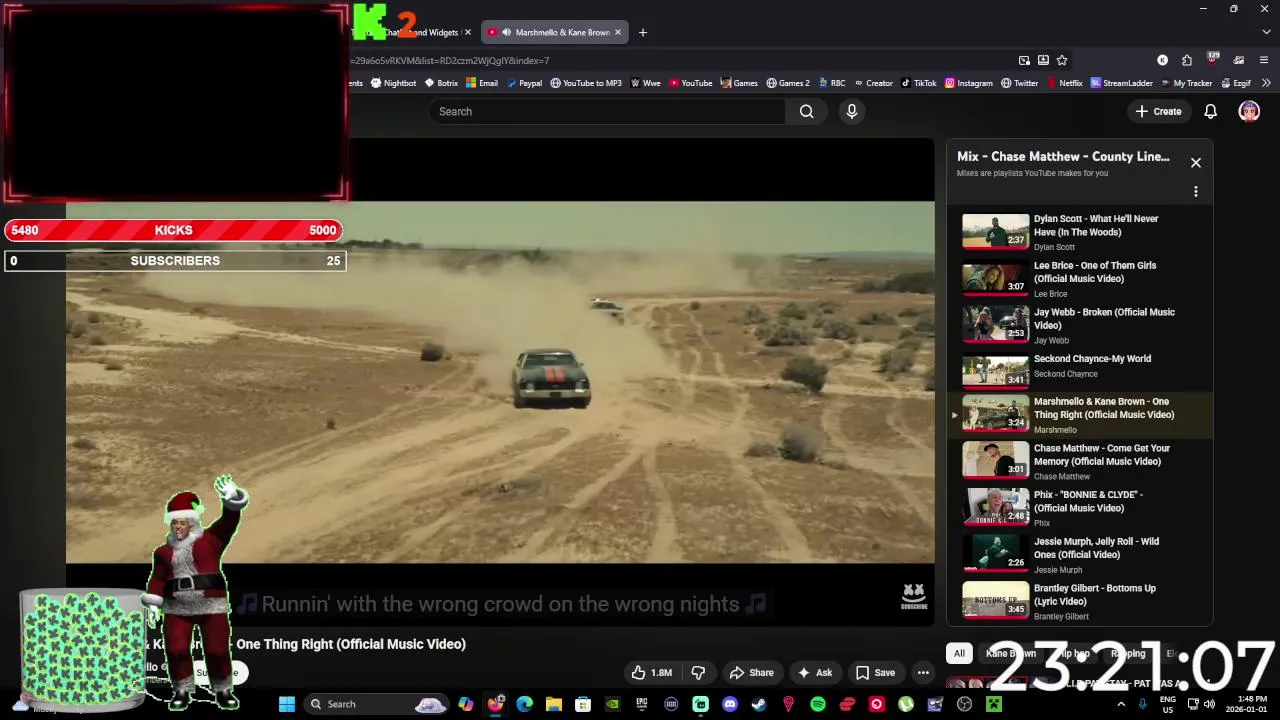Open taskbar volume control
The height and width of the screenshot is (720, 1280).
[x=1209, y=704]
